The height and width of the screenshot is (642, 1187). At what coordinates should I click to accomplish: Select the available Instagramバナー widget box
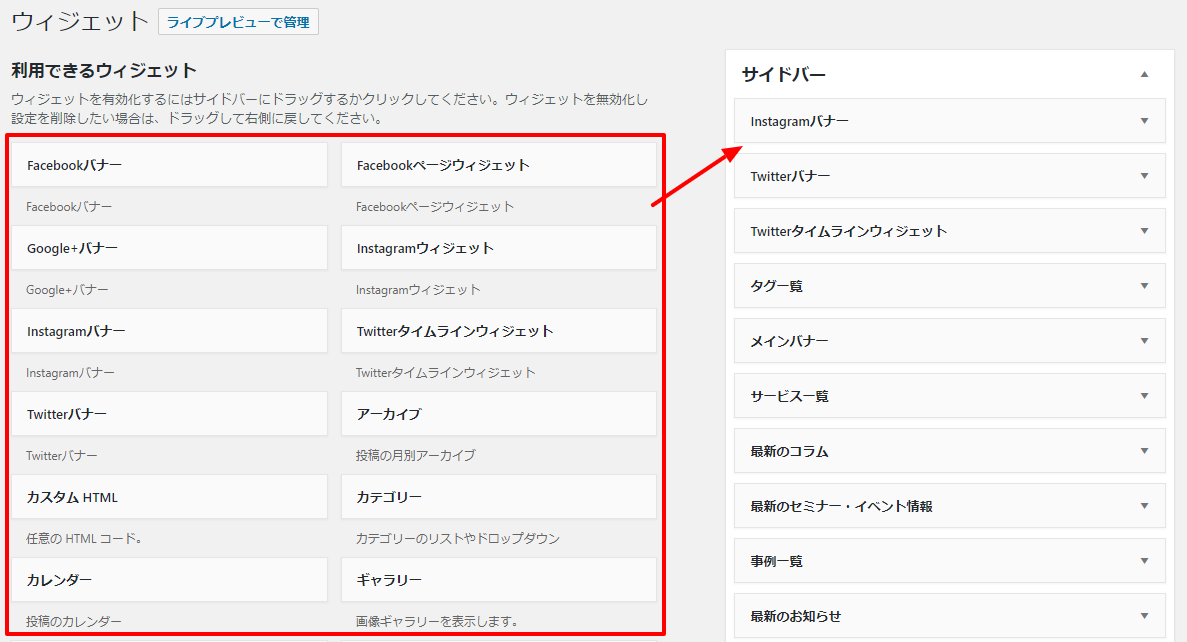[170, 331]
